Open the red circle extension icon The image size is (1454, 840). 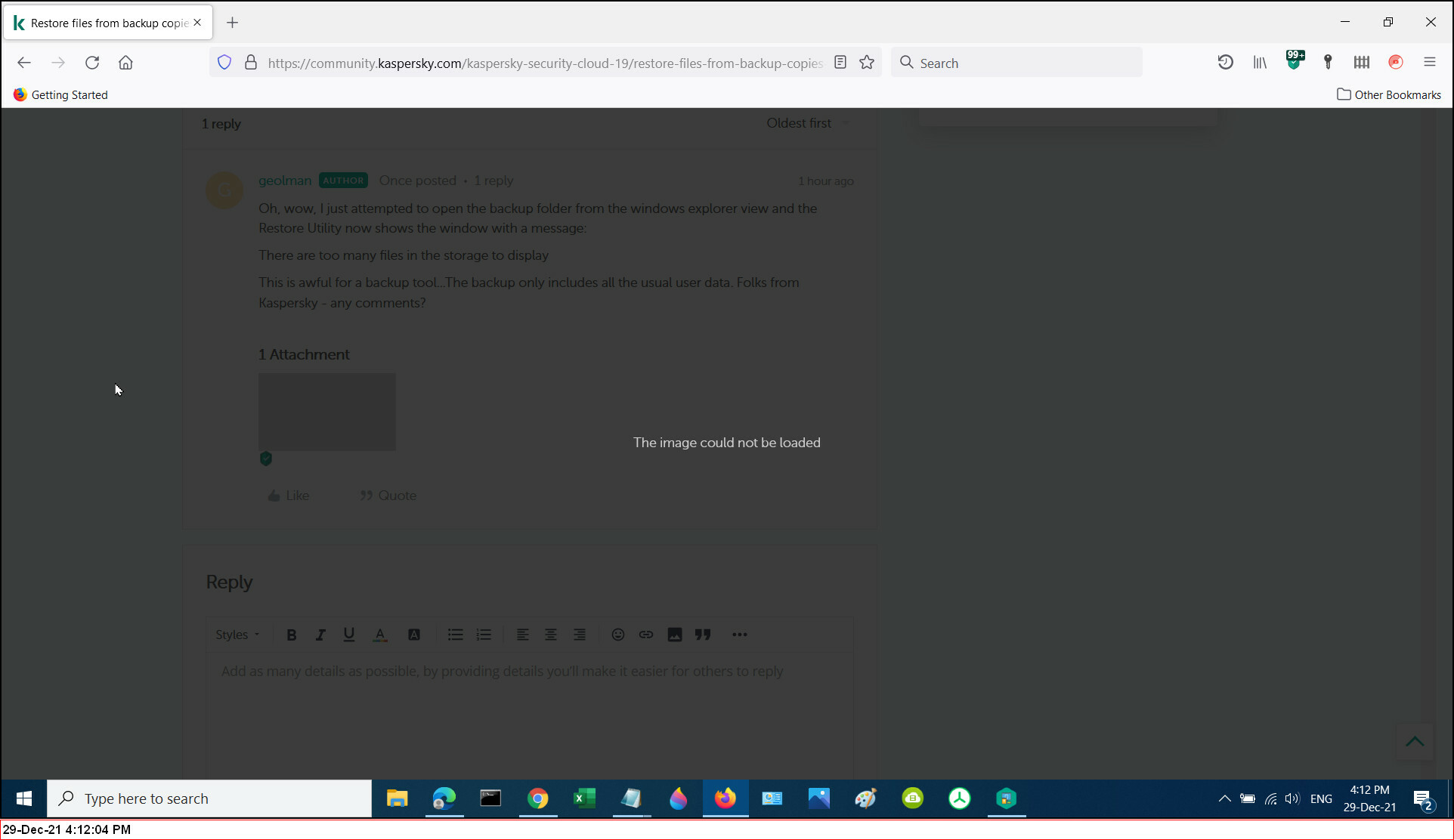[1396, 63]
